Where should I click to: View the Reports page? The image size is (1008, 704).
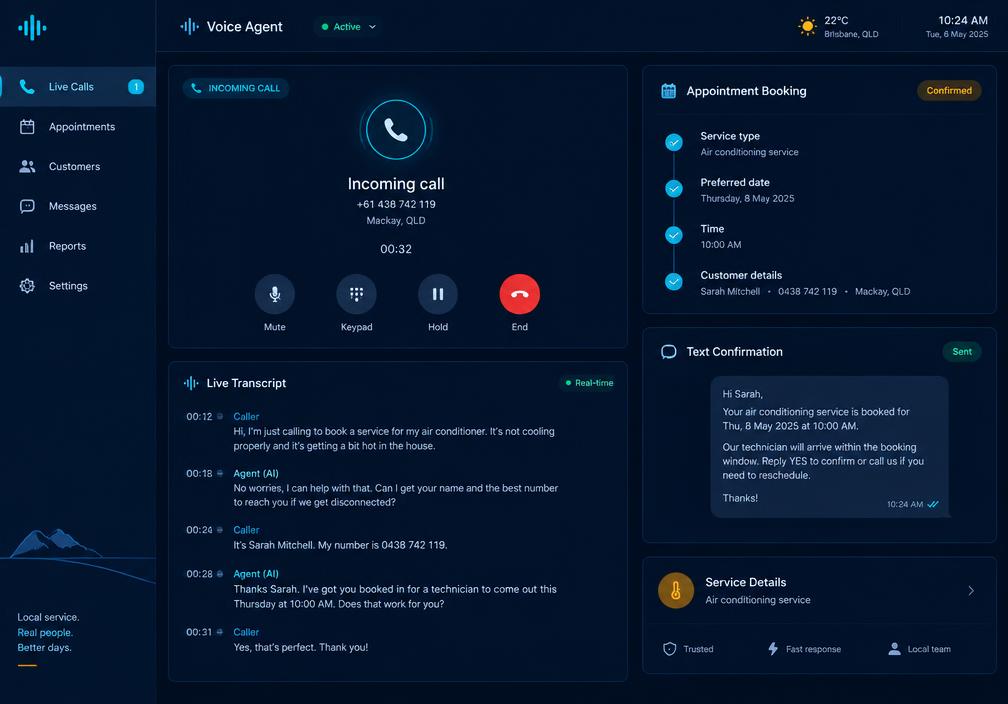tap(78, 246)
